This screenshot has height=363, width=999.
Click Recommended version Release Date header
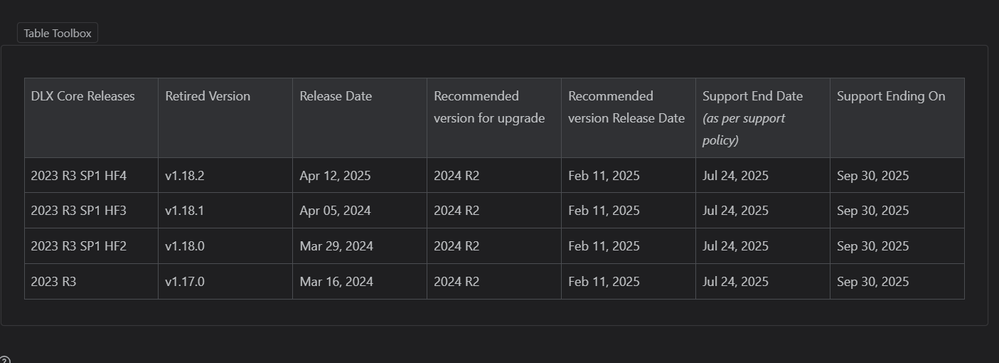click(x=629, y=118)
